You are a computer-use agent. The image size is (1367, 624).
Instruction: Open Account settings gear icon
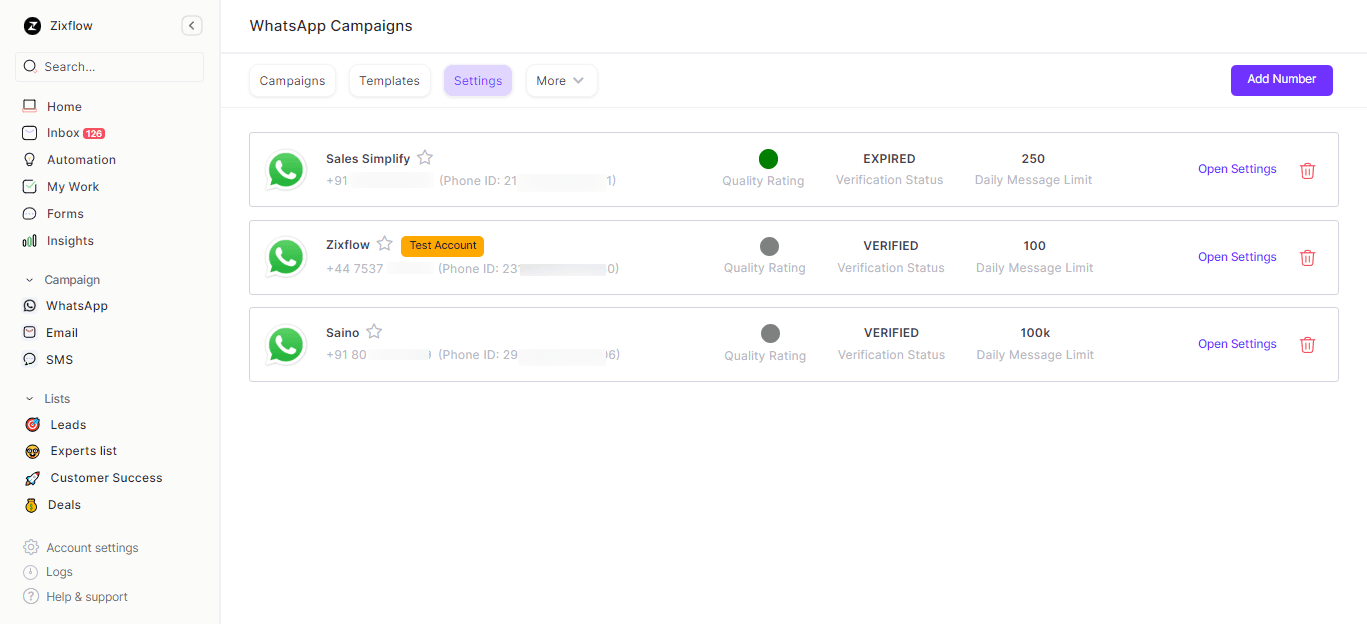[31, 548]
